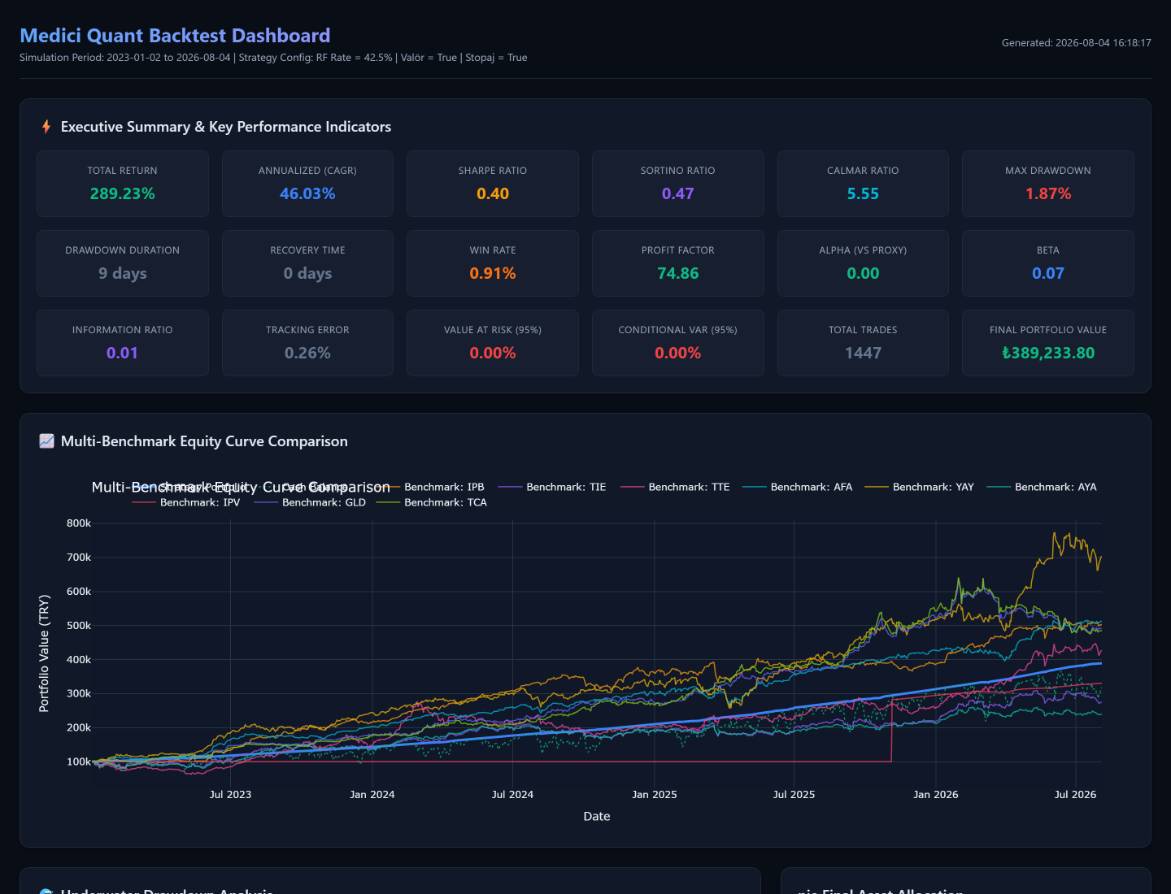
Task: Toggle the Benchmark: YAY legend entry
Action: pyautogui.click(x=919, y=487)
